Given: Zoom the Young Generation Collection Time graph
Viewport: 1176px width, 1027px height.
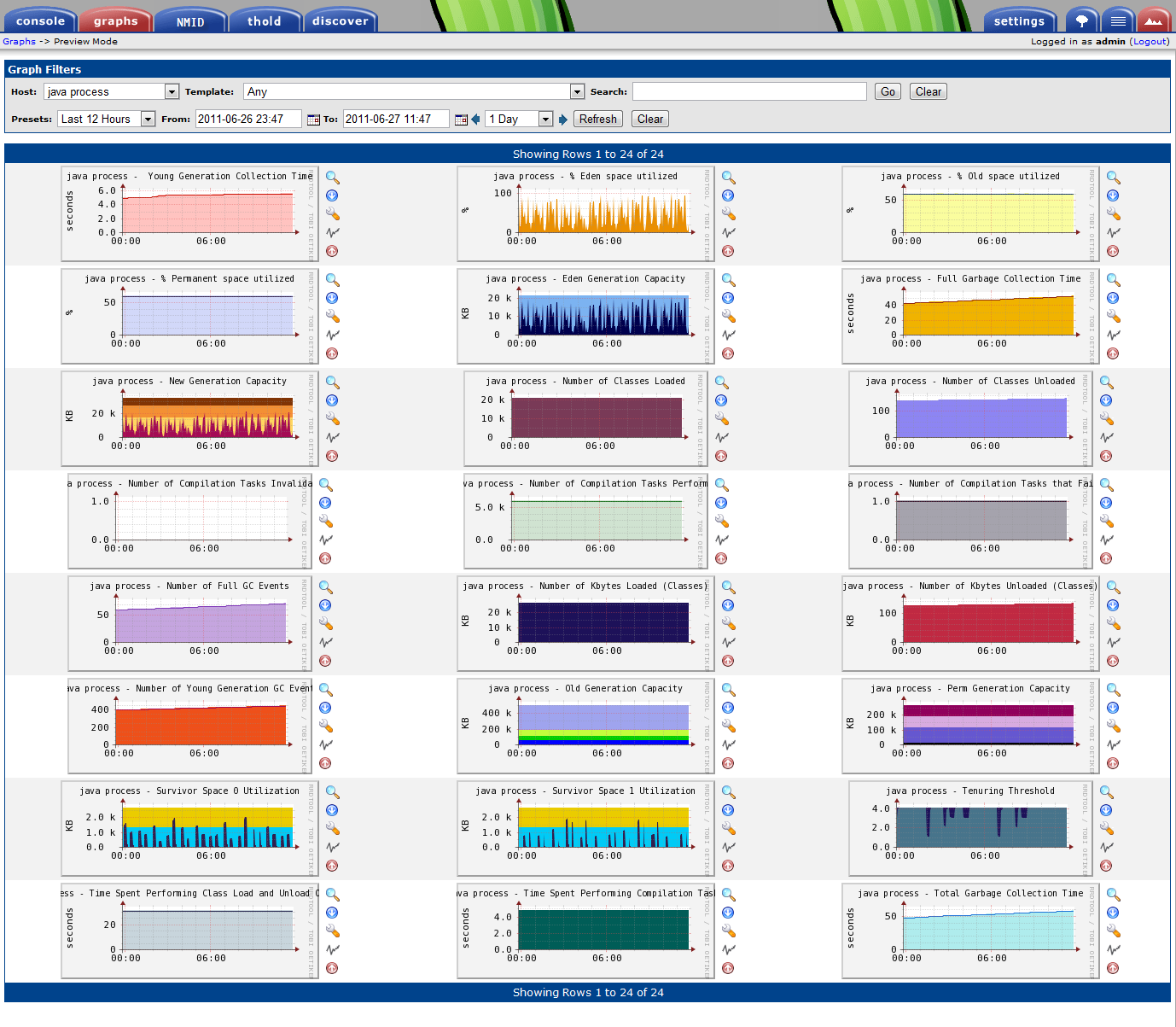Looking at the screenshot, I should coord(333,178).
